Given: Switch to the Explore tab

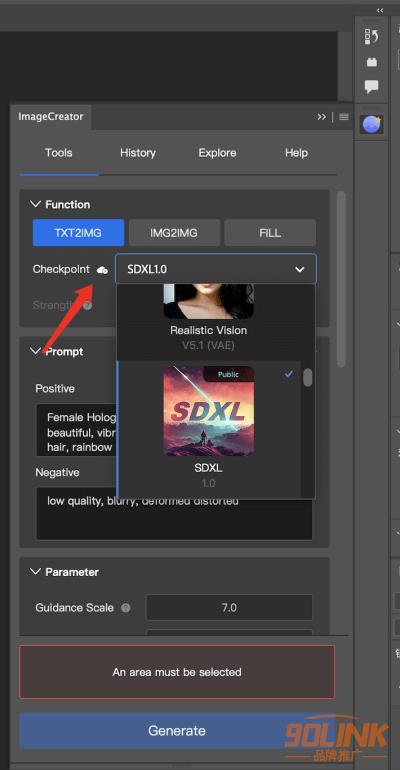Looking at the screenshot, I should pyautogui.click(x=217, y=153).
